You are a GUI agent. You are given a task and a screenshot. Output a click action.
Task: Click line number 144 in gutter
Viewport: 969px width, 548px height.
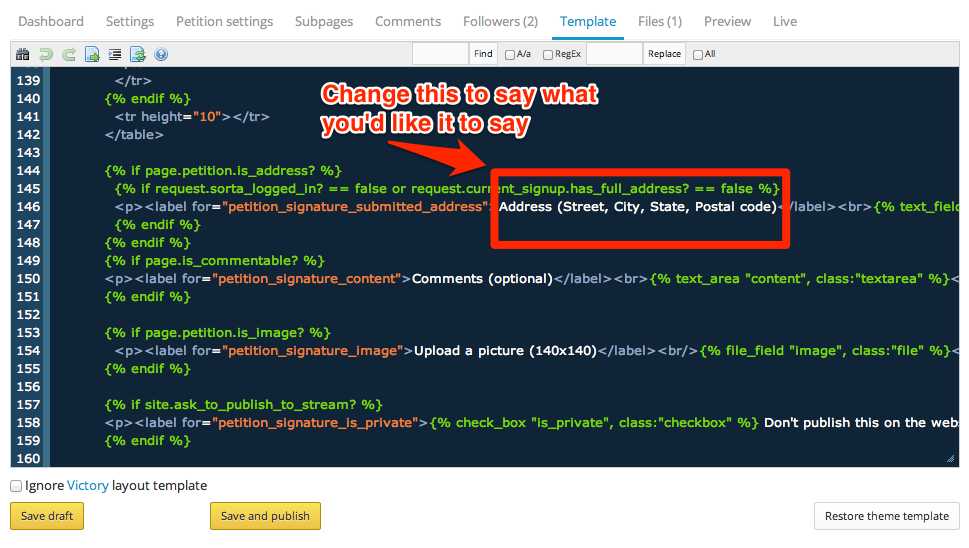(x=28, y=171)
